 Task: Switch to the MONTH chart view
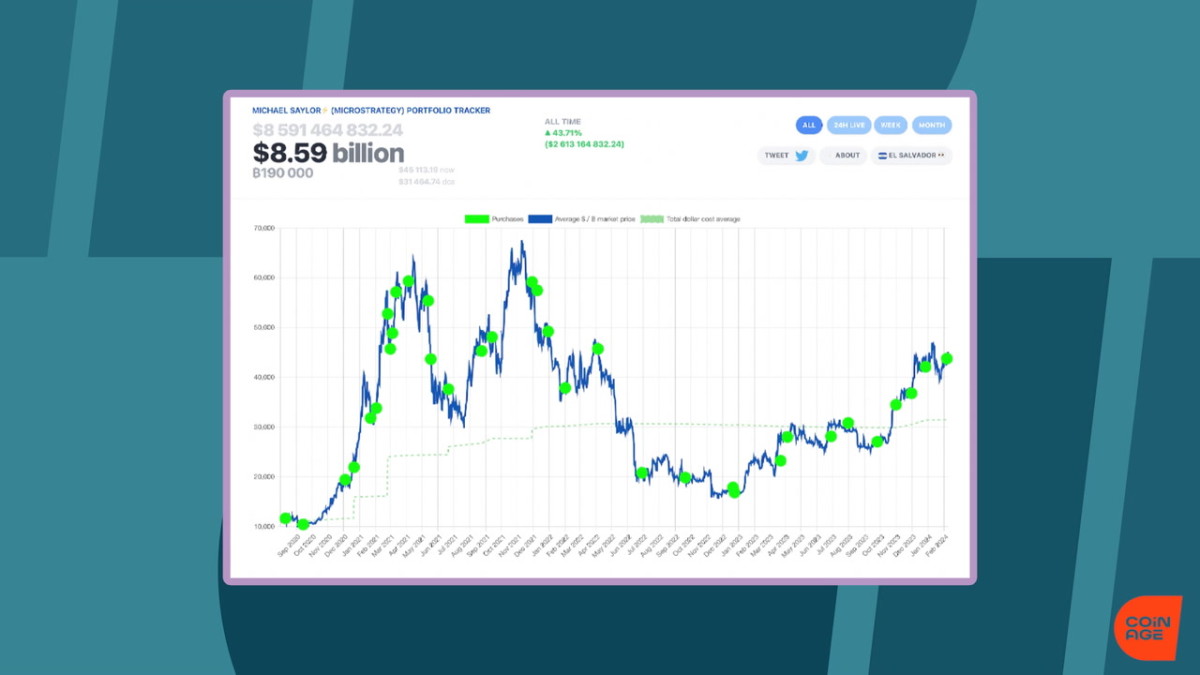tap(932, 125)
